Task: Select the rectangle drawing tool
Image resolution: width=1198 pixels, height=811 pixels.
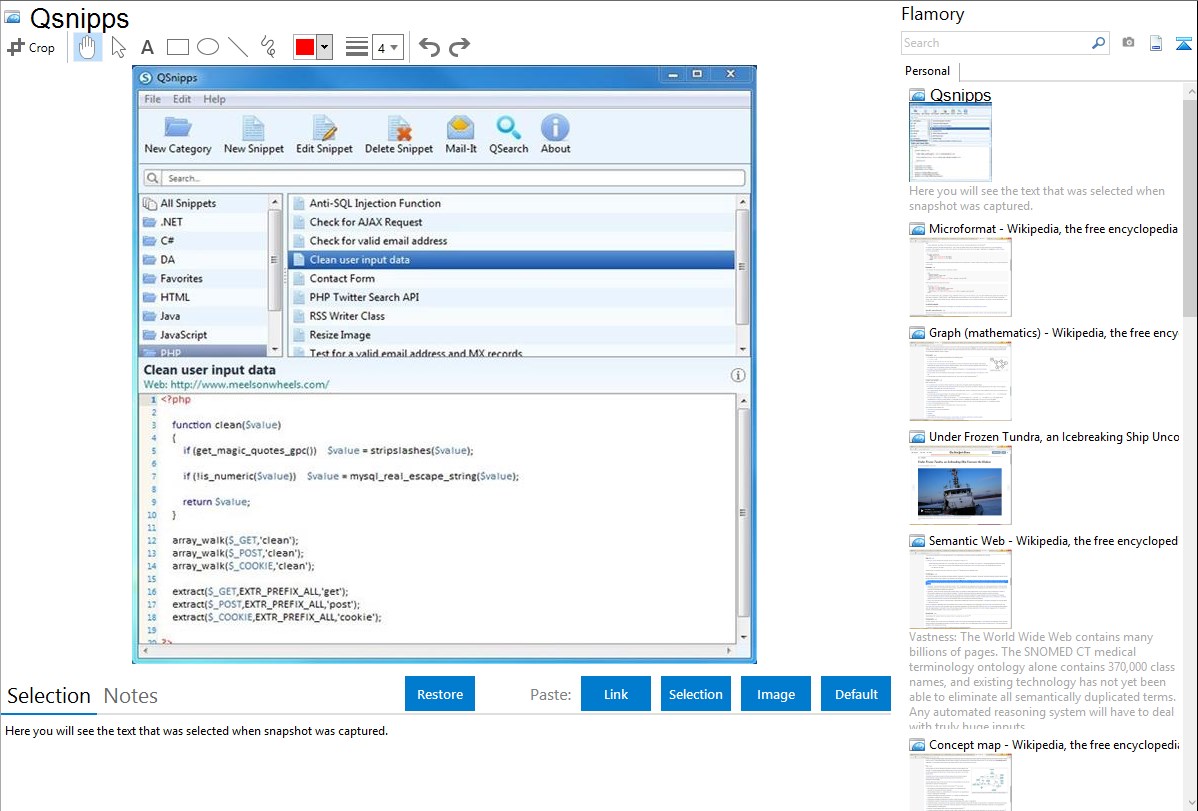Action: 177,47
